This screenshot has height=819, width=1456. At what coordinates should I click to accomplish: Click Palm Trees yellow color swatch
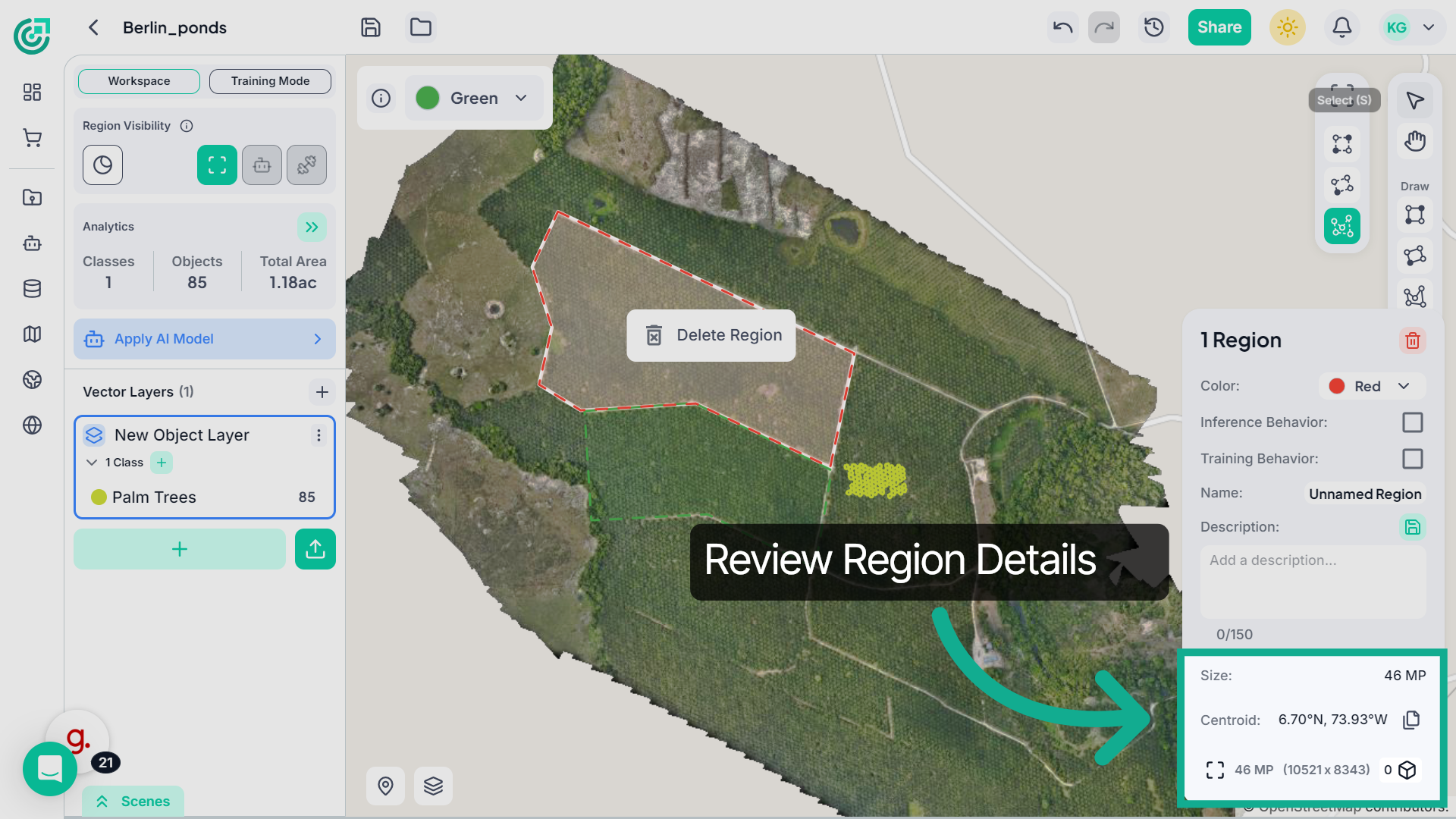99,497
